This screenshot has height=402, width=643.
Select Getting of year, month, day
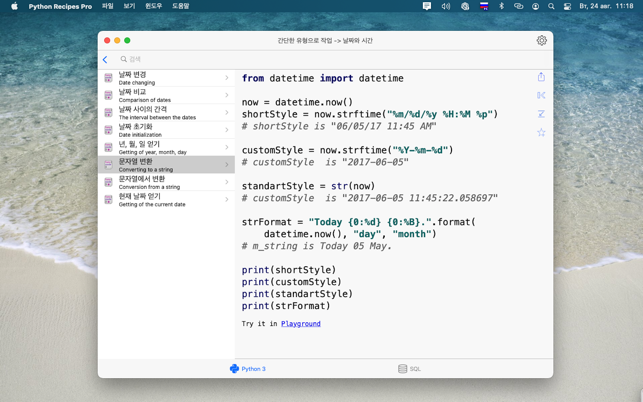coord(166,147)
